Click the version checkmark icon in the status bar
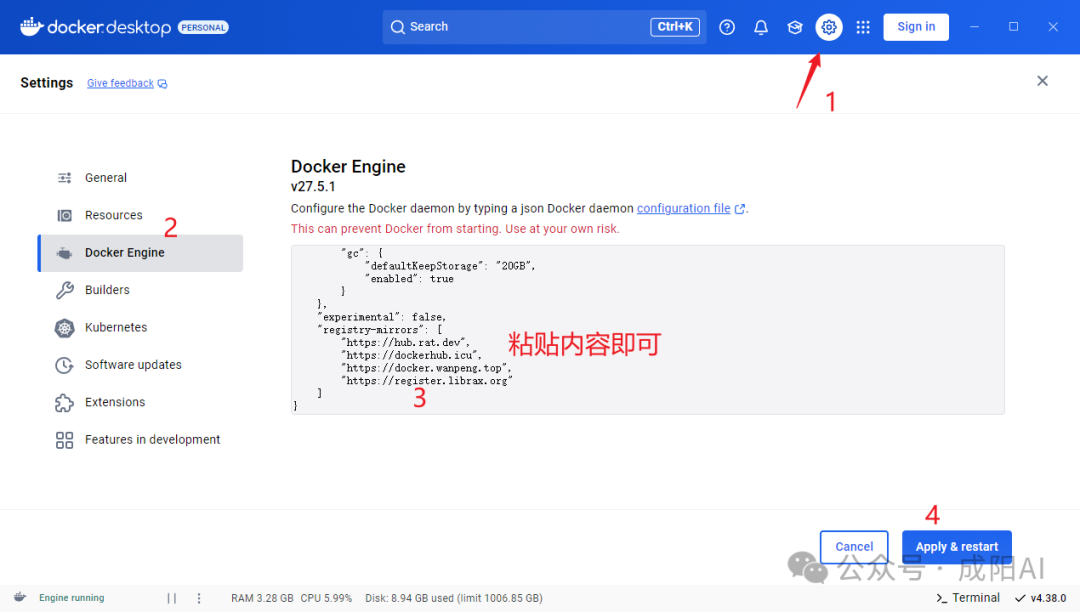Screen dimensions: 1080x612 [x=1020, y=598]
